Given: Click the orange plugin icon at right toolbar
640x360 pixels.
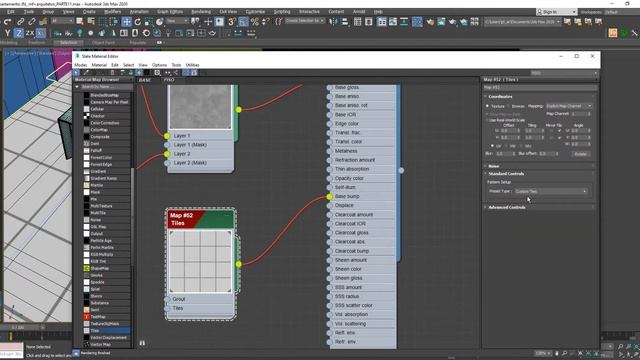Looking at the screenshot, I should [613, 33].
